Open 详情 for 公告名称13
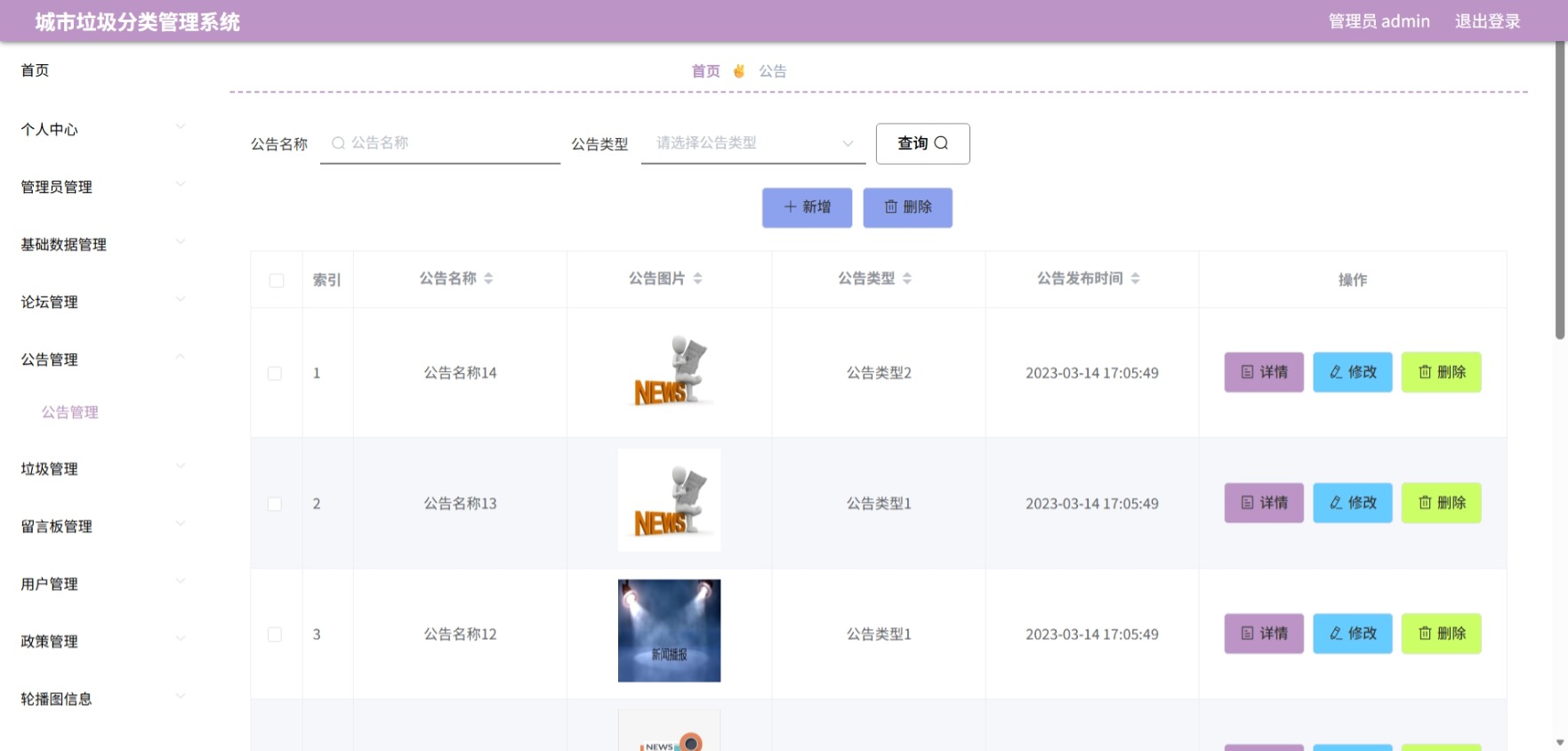This screenshot has height=751, width=1568. click(x=1264, y=503)
